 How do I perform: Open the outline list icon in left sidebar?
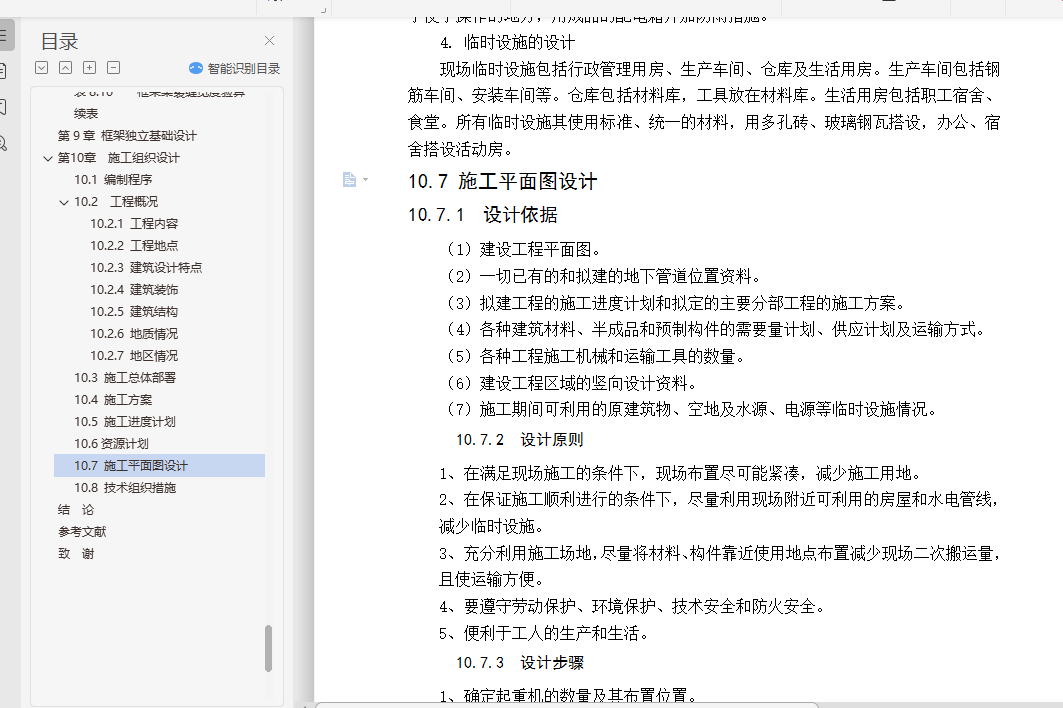click(3, 35)
